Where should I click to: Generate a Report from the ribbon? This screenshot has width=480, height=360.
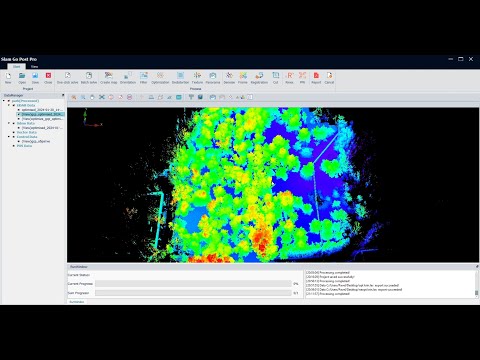(316, 78)
